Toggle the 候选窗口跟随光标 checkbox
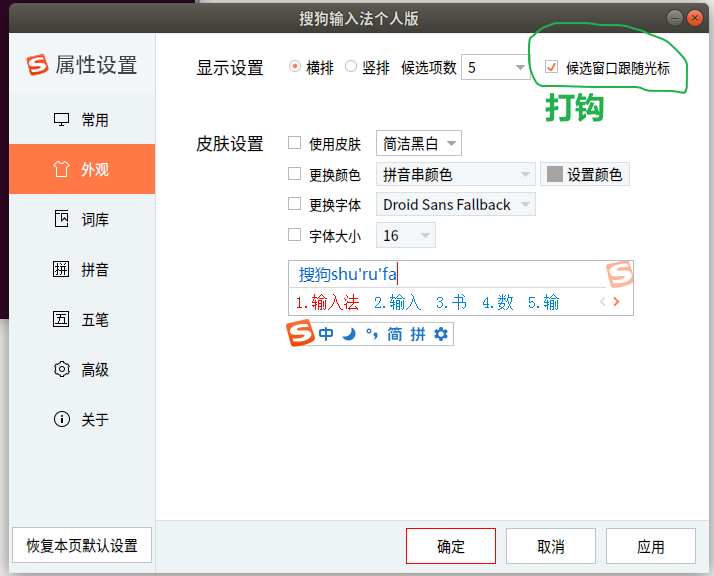This screenshot has height=576, width=714. pyautogui.click(x=551, y=67)
